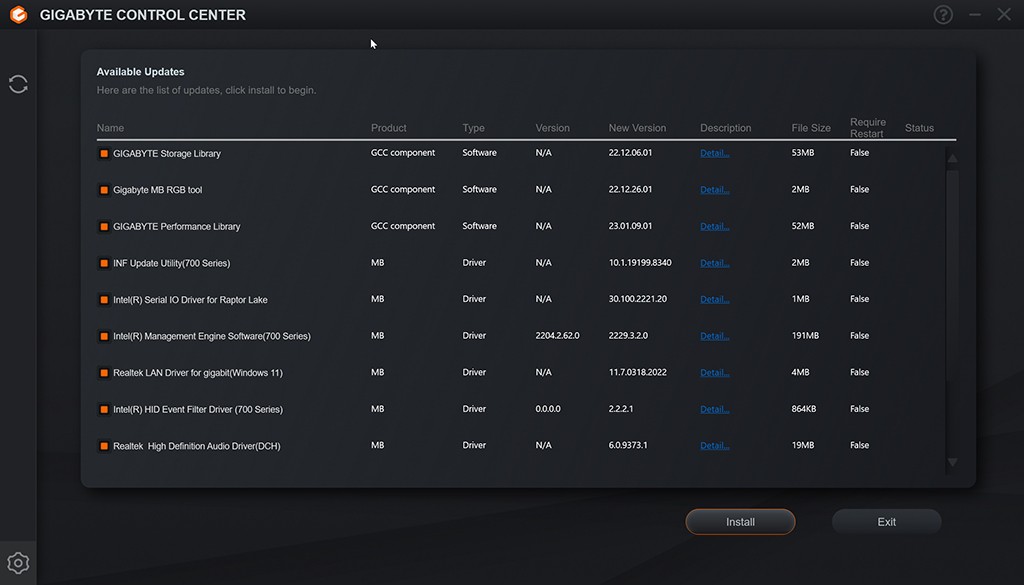Click the New Version column header
This screenshot has width=1024, height=585.
point(637,128)
